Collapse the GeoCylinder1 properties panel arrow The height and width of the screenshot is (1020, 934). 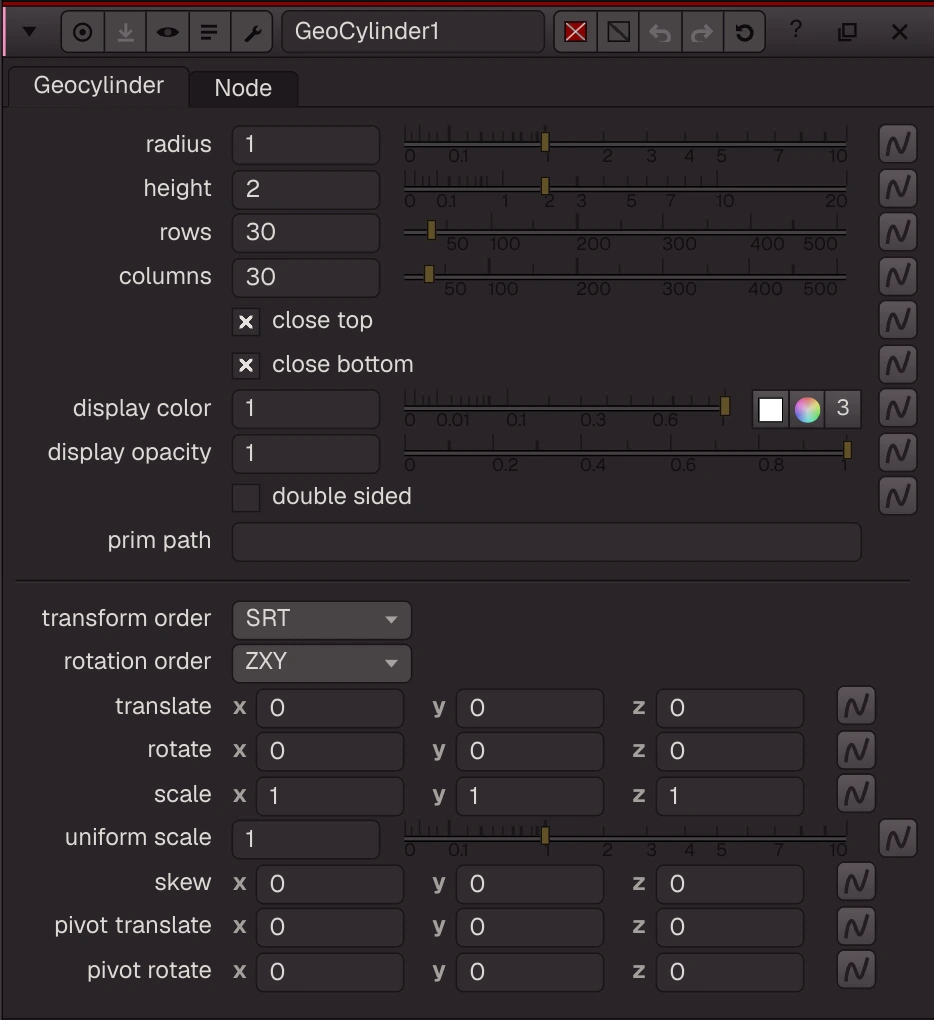click(x=29, y=31)
